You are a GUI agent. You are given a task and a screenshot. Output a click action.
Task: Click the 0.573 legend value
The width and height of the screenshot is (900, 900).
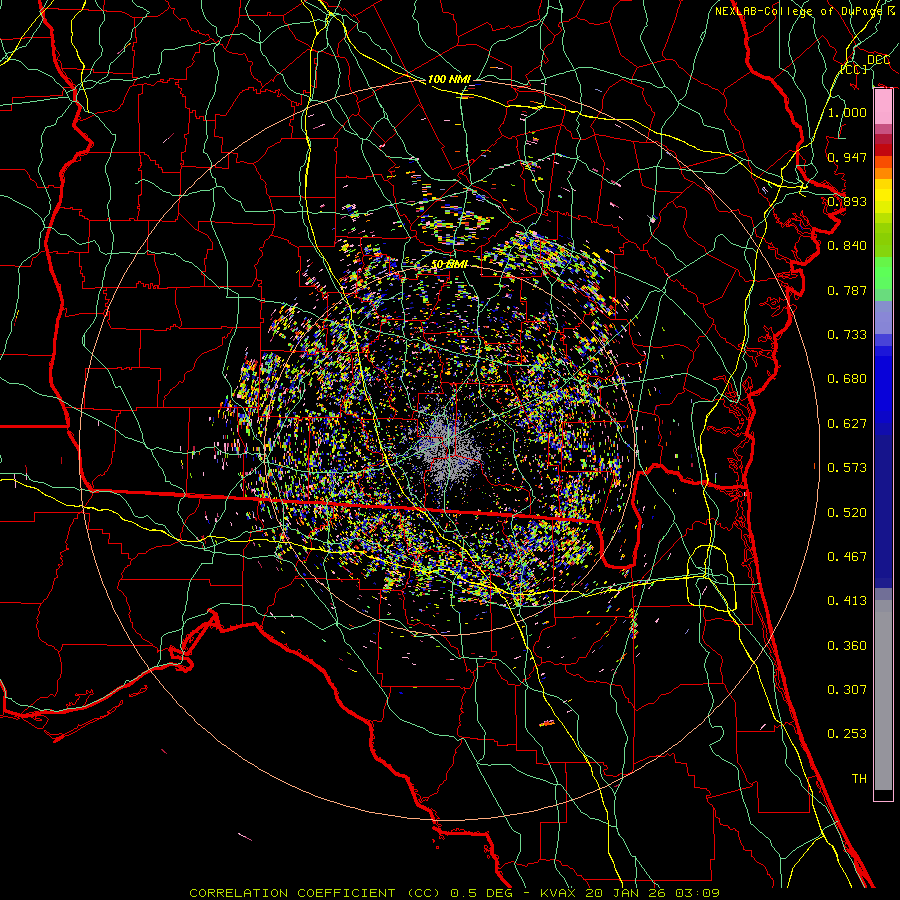847,468
